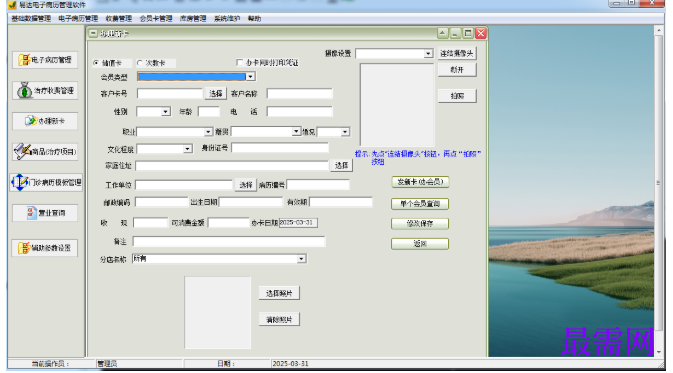Open the 摄像设置 dropdown
673x373 pixels.
pos(428,54)
